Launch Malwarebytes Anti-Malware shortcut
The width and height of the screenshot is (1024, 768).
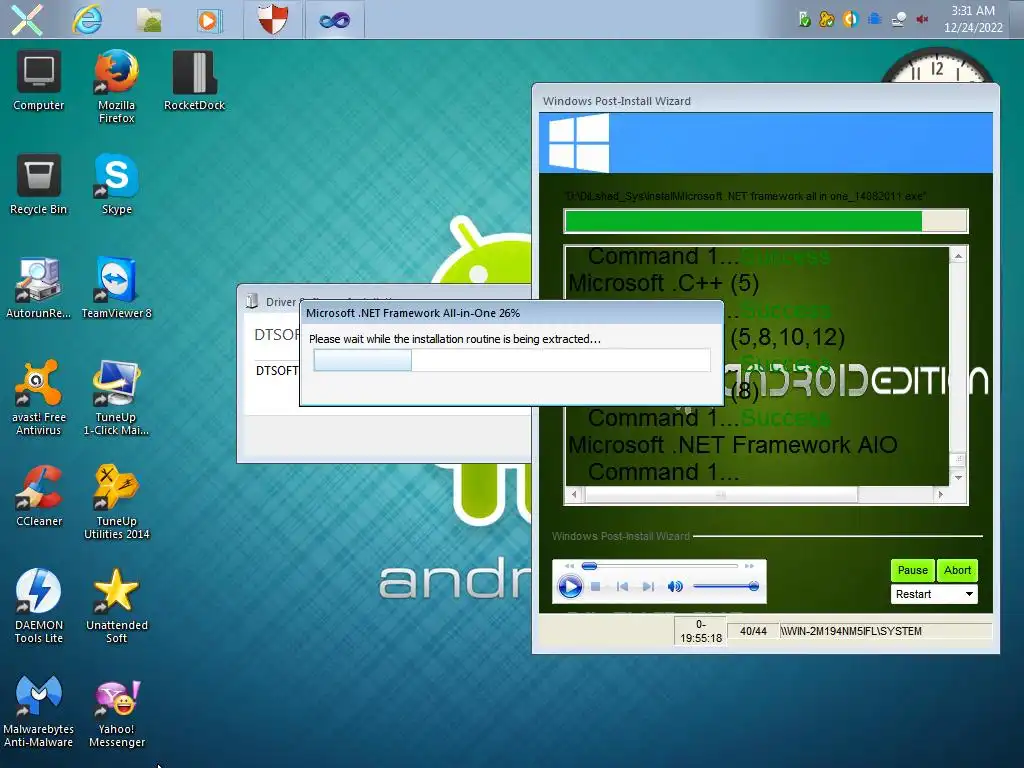[x=39, y=711]
